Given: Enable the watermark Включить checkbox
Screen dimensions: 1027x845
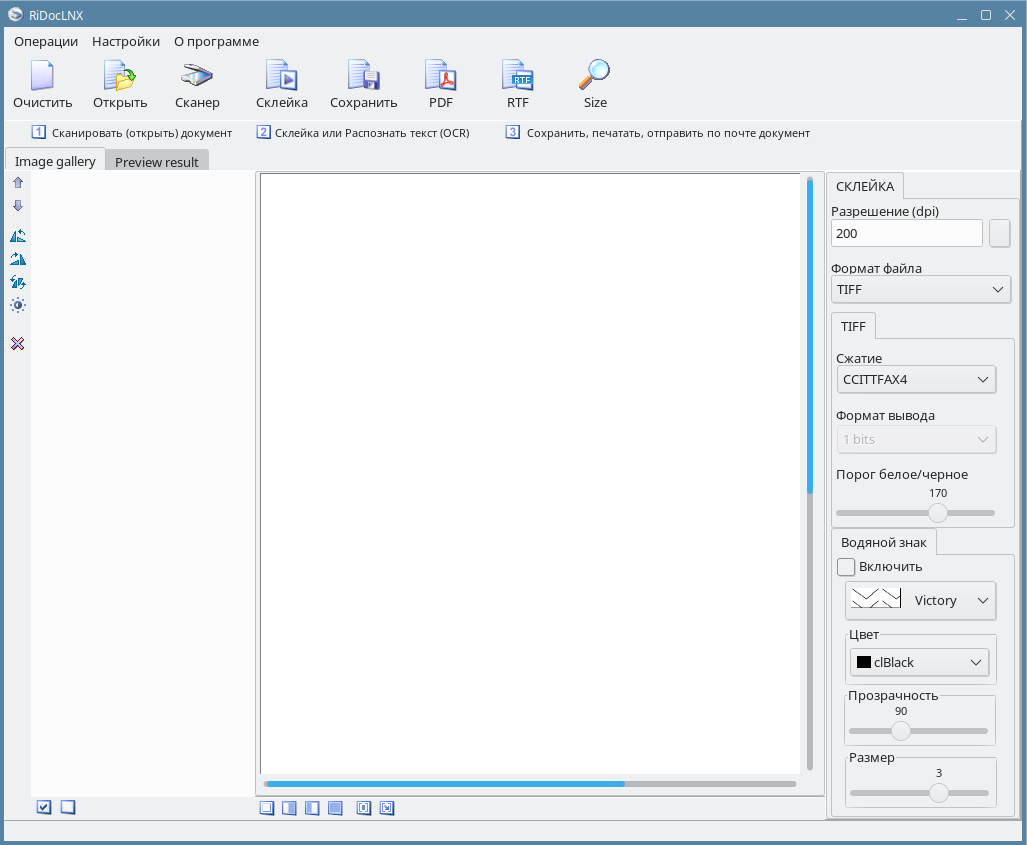Looking at the screenshot, I should 847,567.
